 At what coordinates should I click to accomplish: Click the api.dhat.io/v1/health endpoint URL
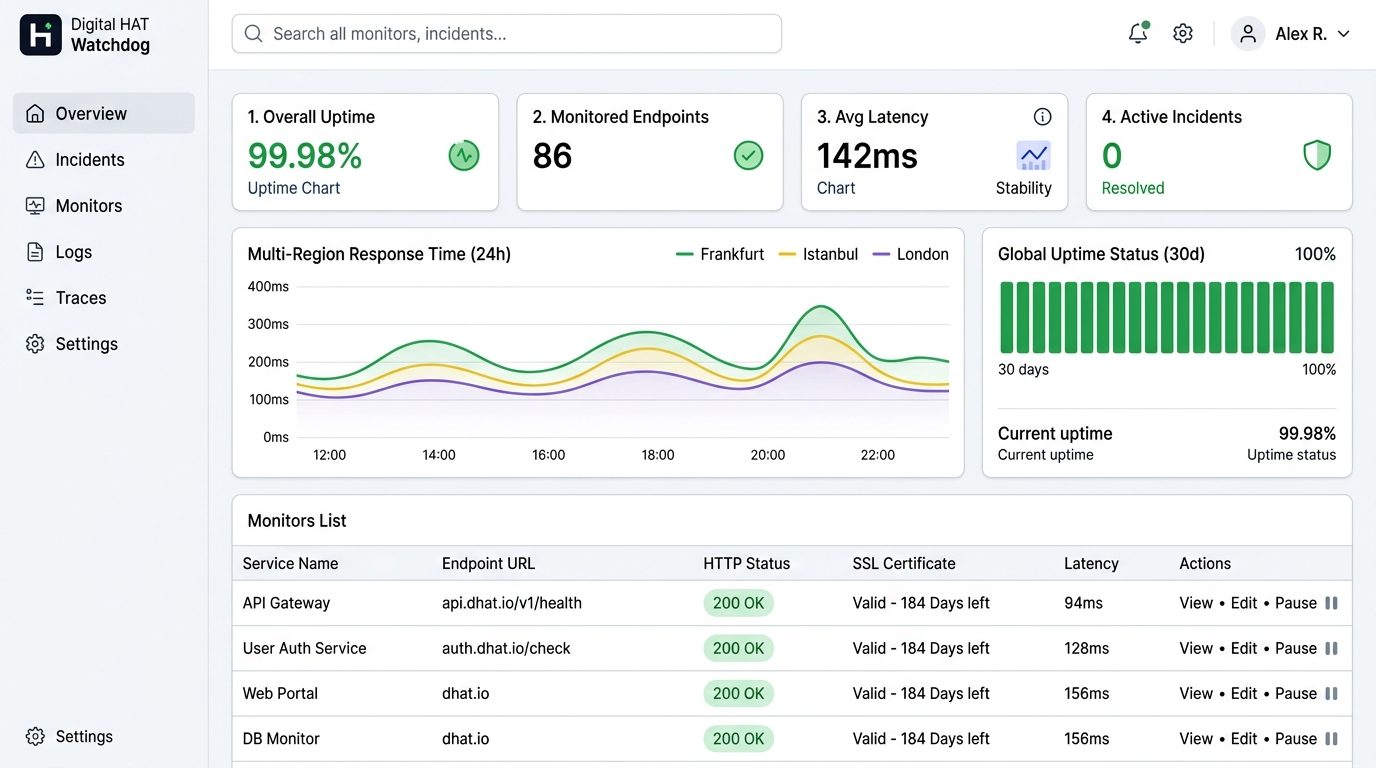[x=512, y=603]
